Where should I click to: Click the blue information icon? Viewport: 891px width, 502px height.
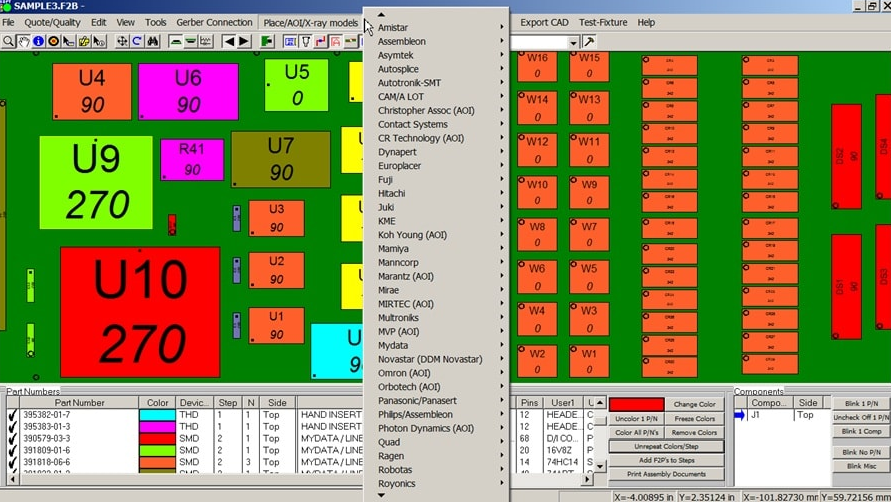tap(38, 42)
